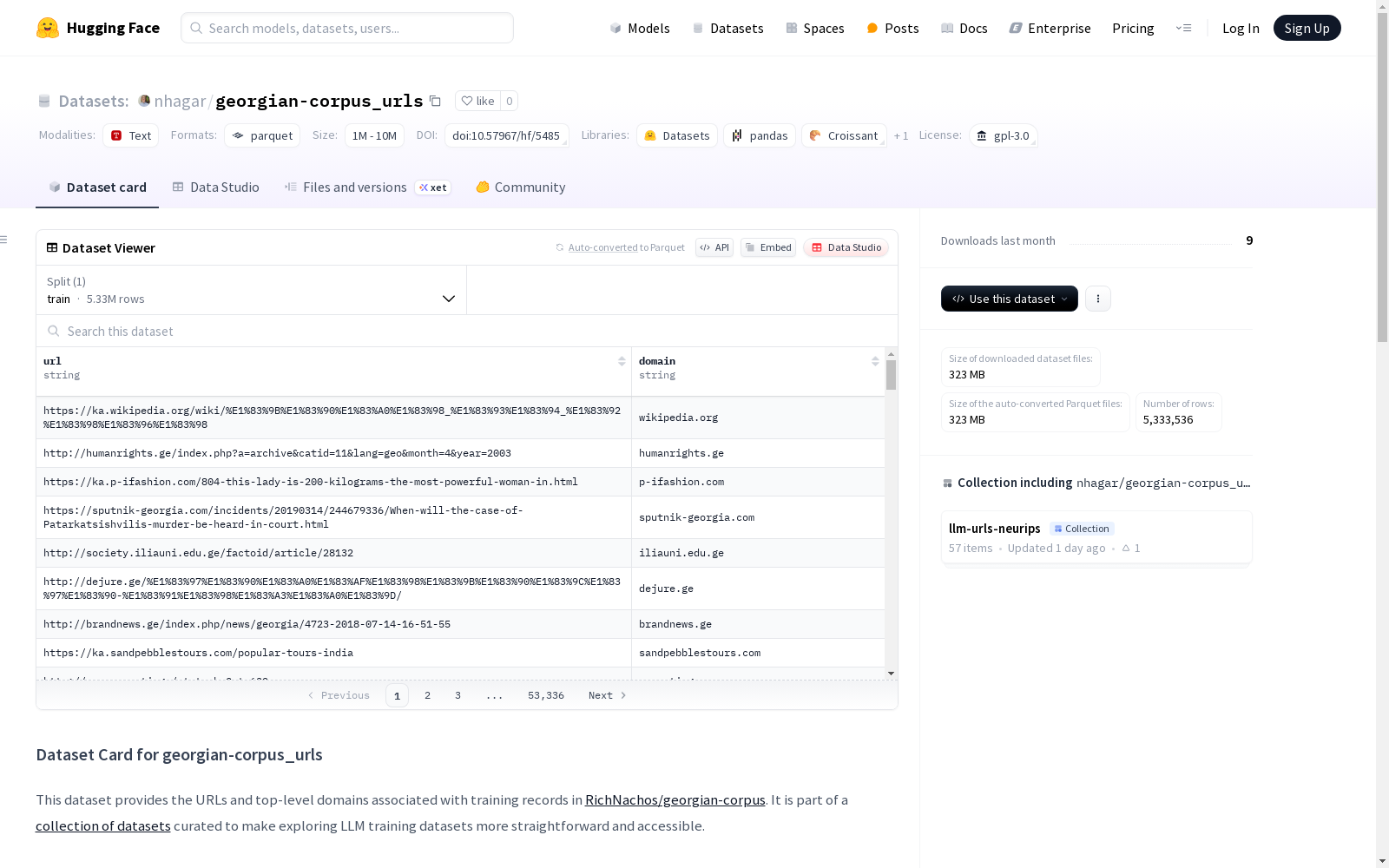1389x868 pixels.
Task: Go to page 3 of the viewer
Action: pos(458,695)
